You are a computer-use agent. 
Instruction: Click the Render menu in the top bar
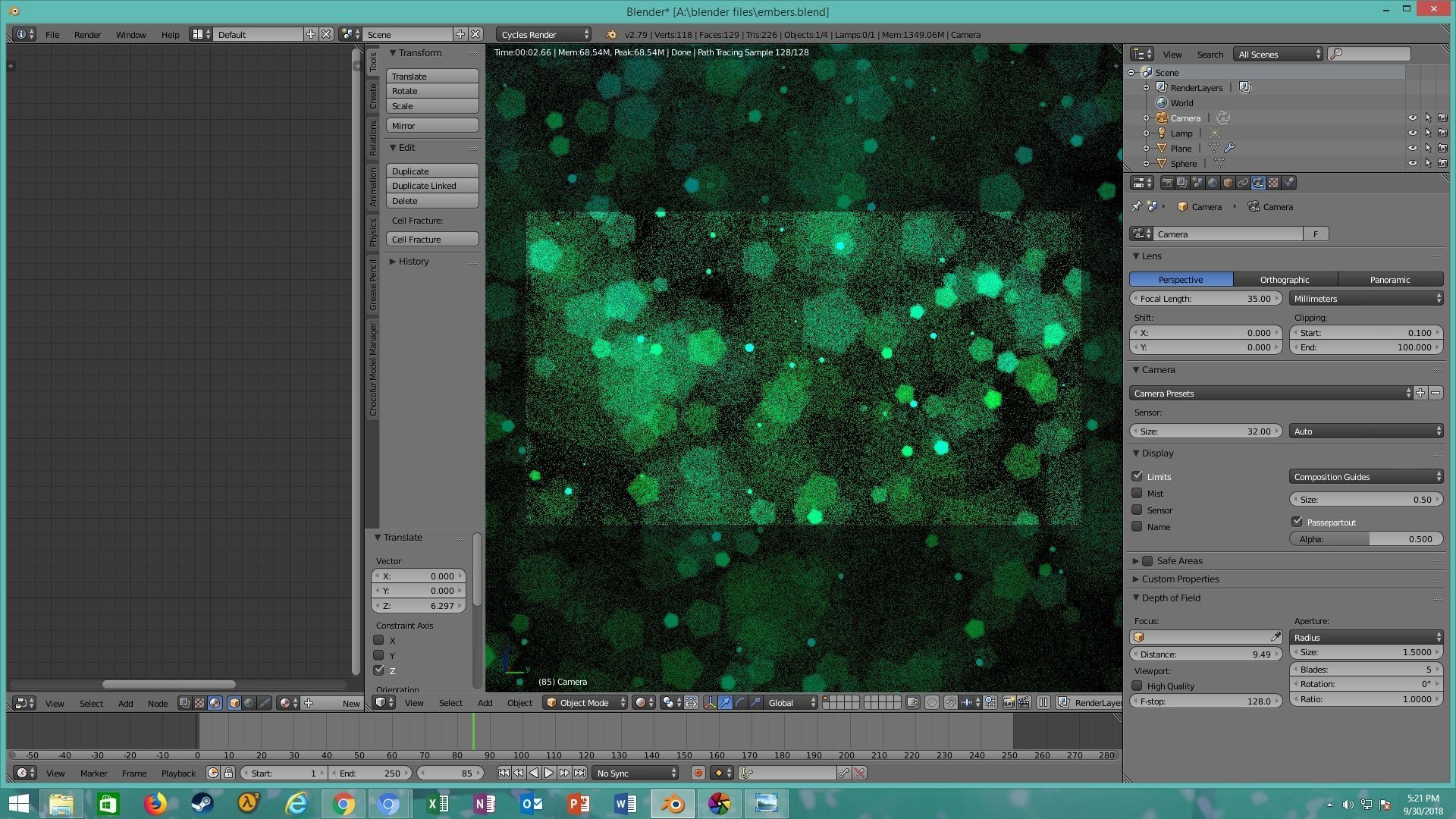pos(87,34)
